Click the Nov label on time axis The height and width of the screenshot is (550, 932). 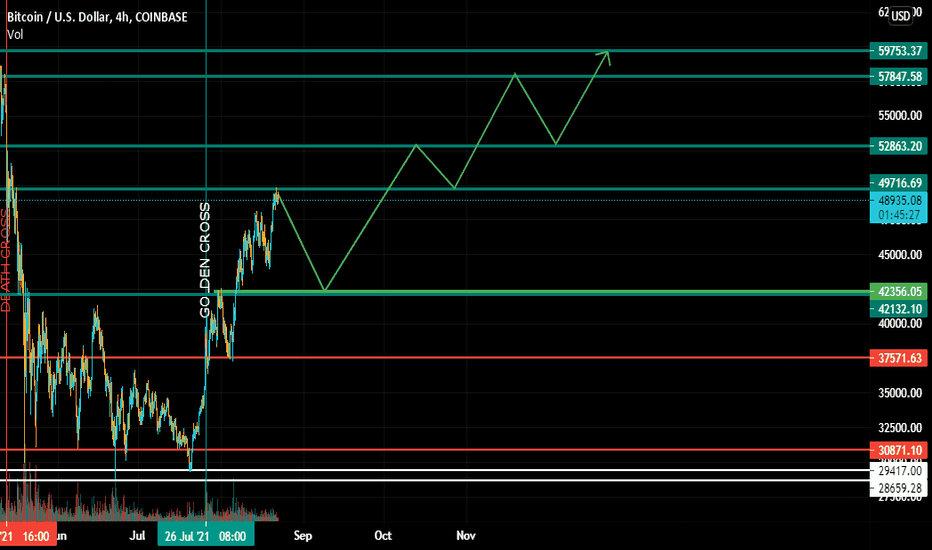pos(465,536)
